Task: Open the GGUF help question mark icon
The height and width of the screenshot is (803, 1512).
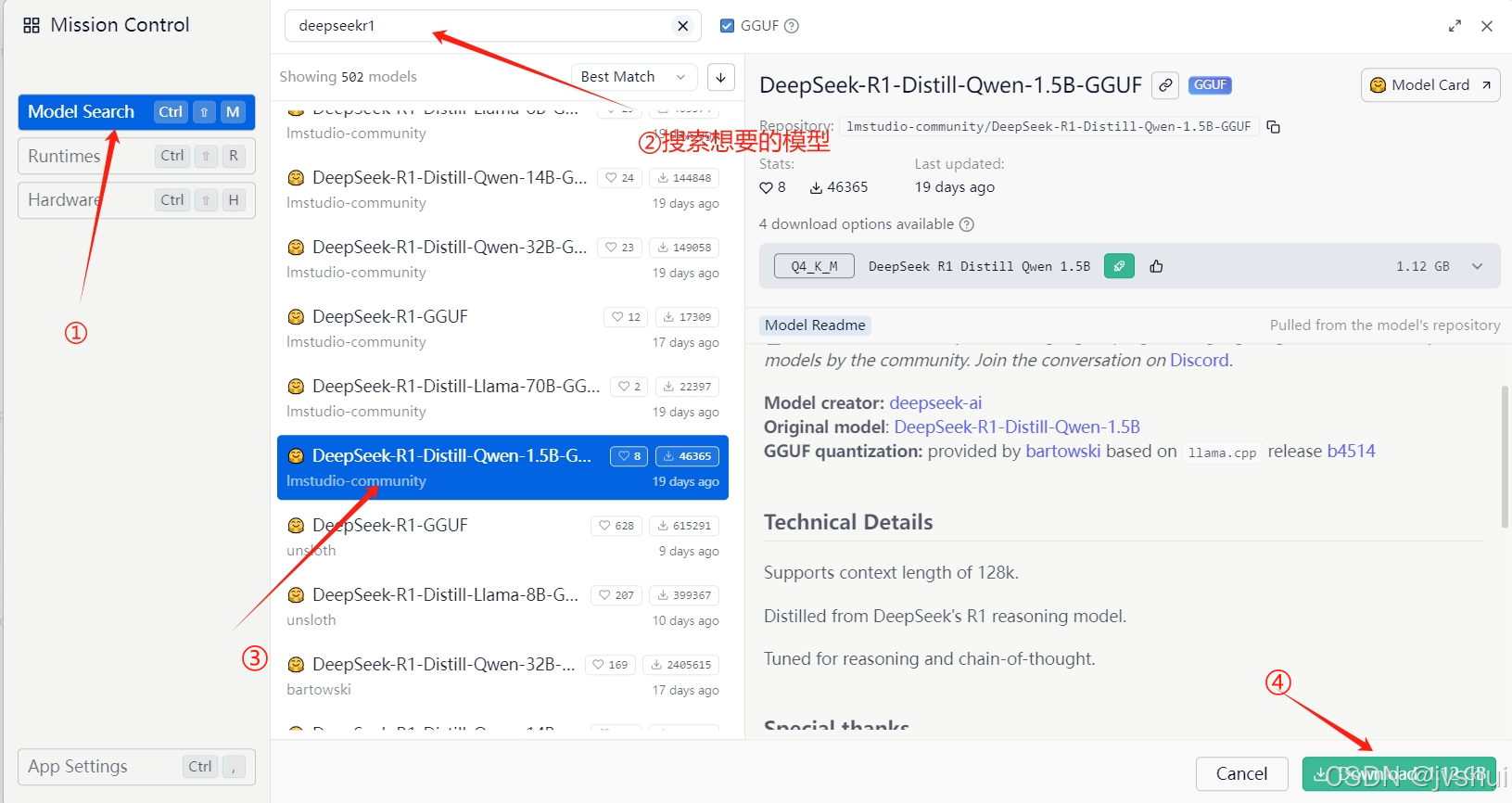Action: [792, 26]
